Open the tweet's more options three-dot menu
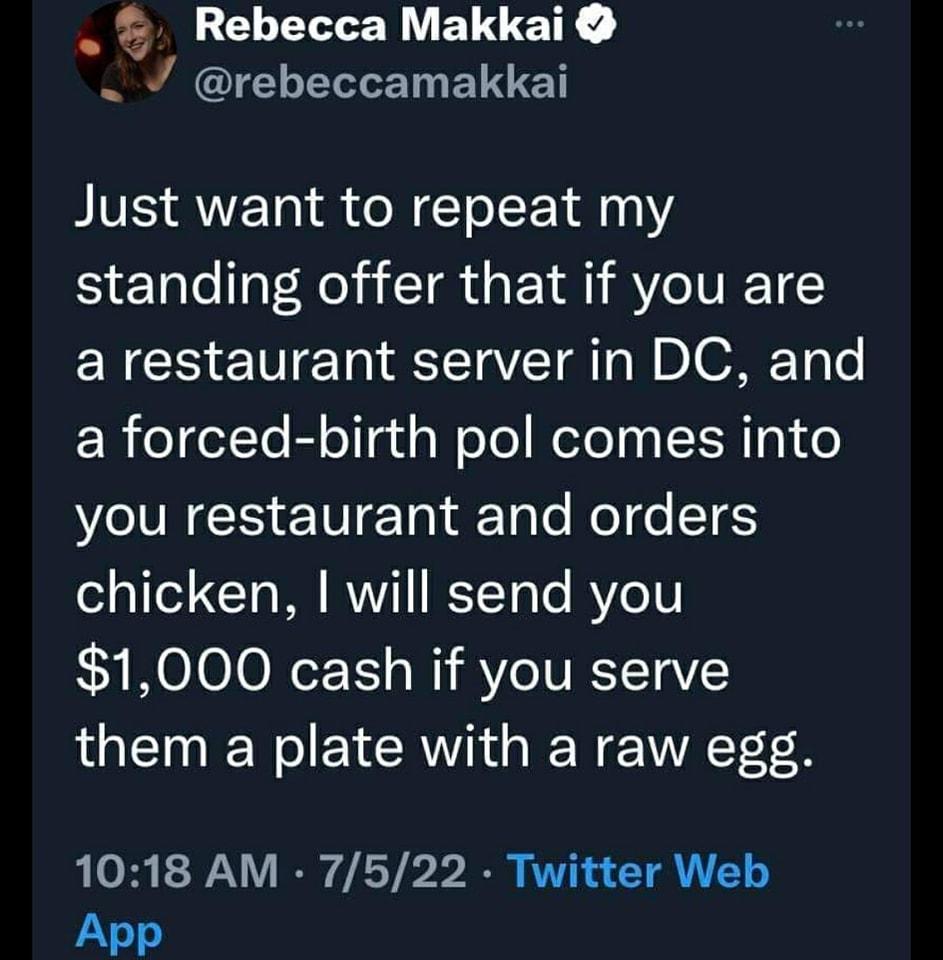943x960 pixels. (x=848, y=23)
